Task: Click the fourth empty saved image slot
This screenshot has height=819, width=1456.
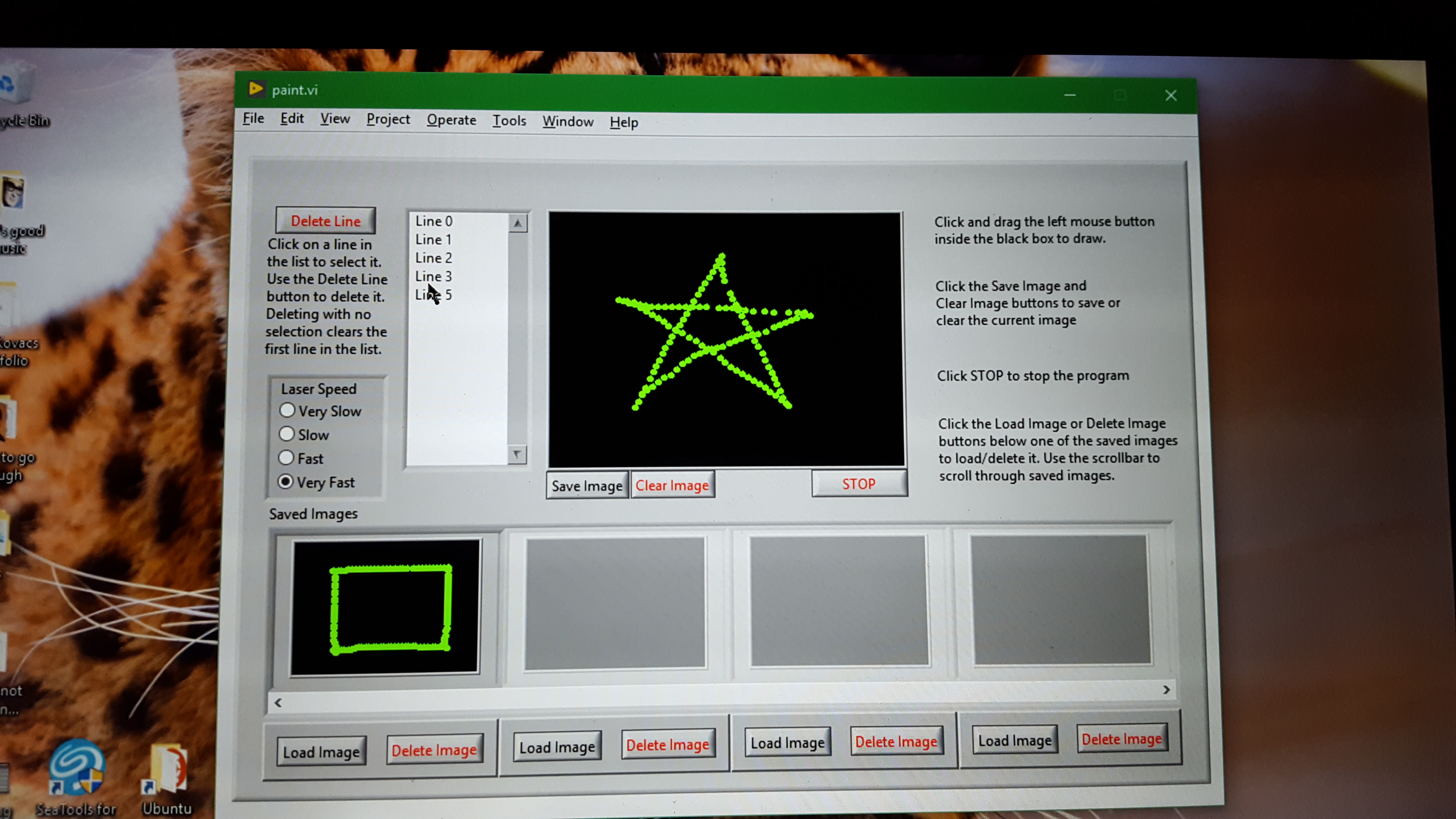Action: pyautogui.click(x=1061, y=600)
